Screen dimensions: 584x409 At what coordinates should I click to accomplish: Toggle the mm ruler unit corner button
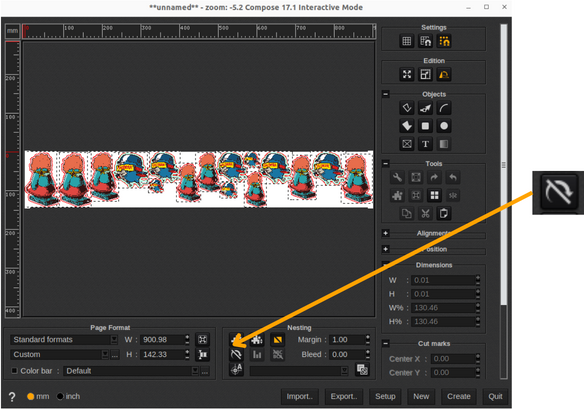point(12,31)
